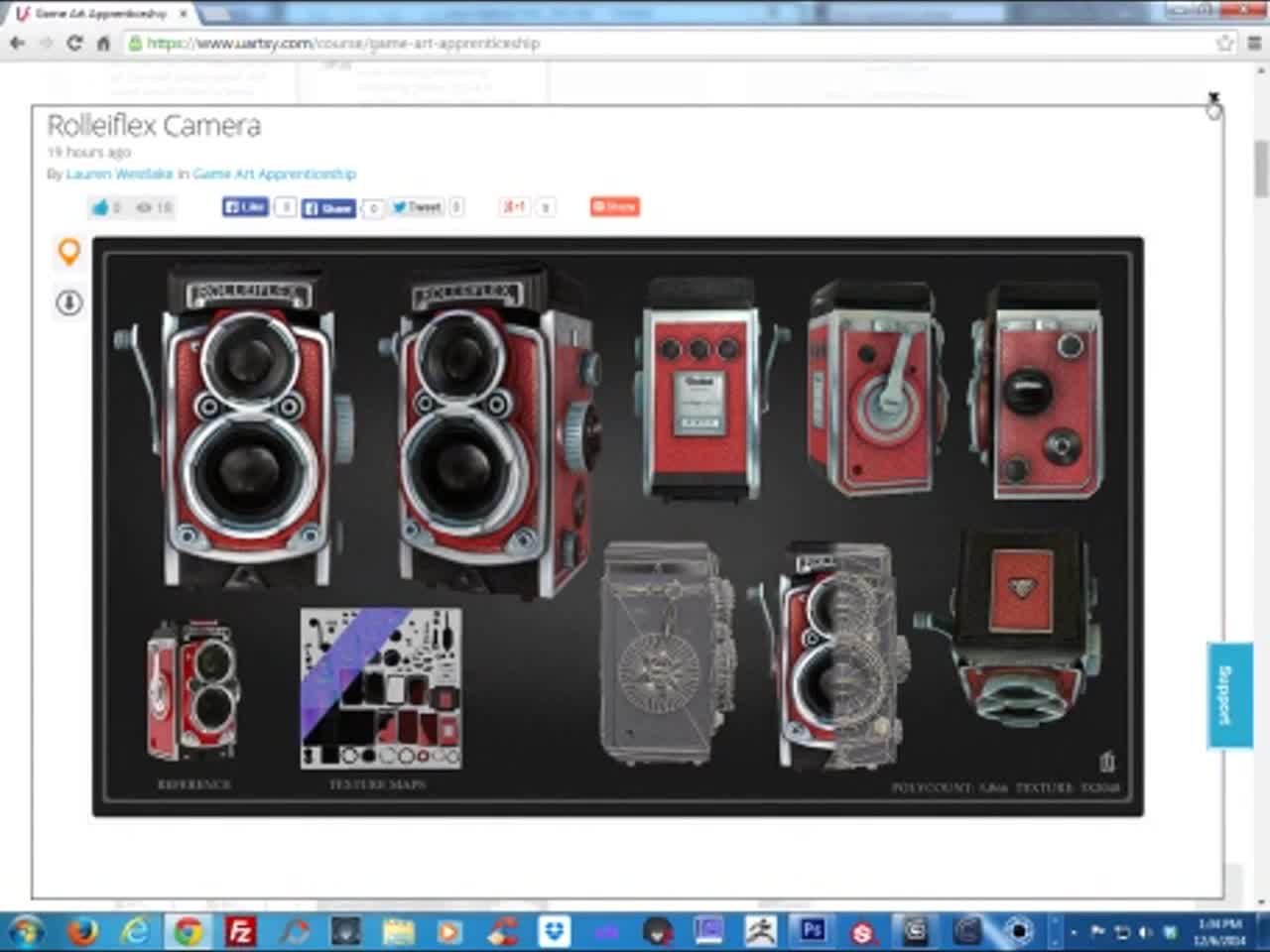
Task: Open the media player taskbar icon
Action: pyautogui.click(x=449, y=932)
